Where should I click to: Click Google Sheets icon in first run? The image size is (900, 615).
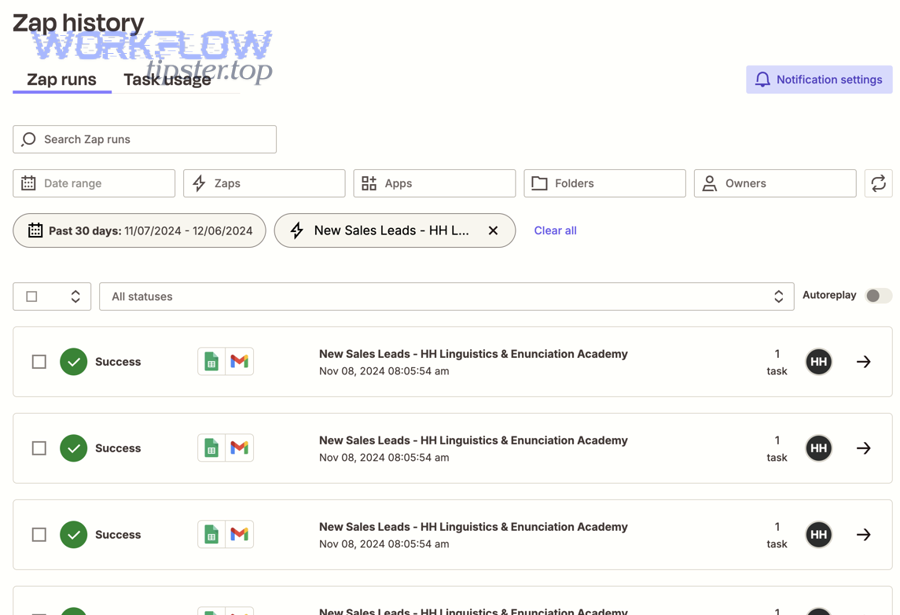pyautogui.click(x=211, y=362)
